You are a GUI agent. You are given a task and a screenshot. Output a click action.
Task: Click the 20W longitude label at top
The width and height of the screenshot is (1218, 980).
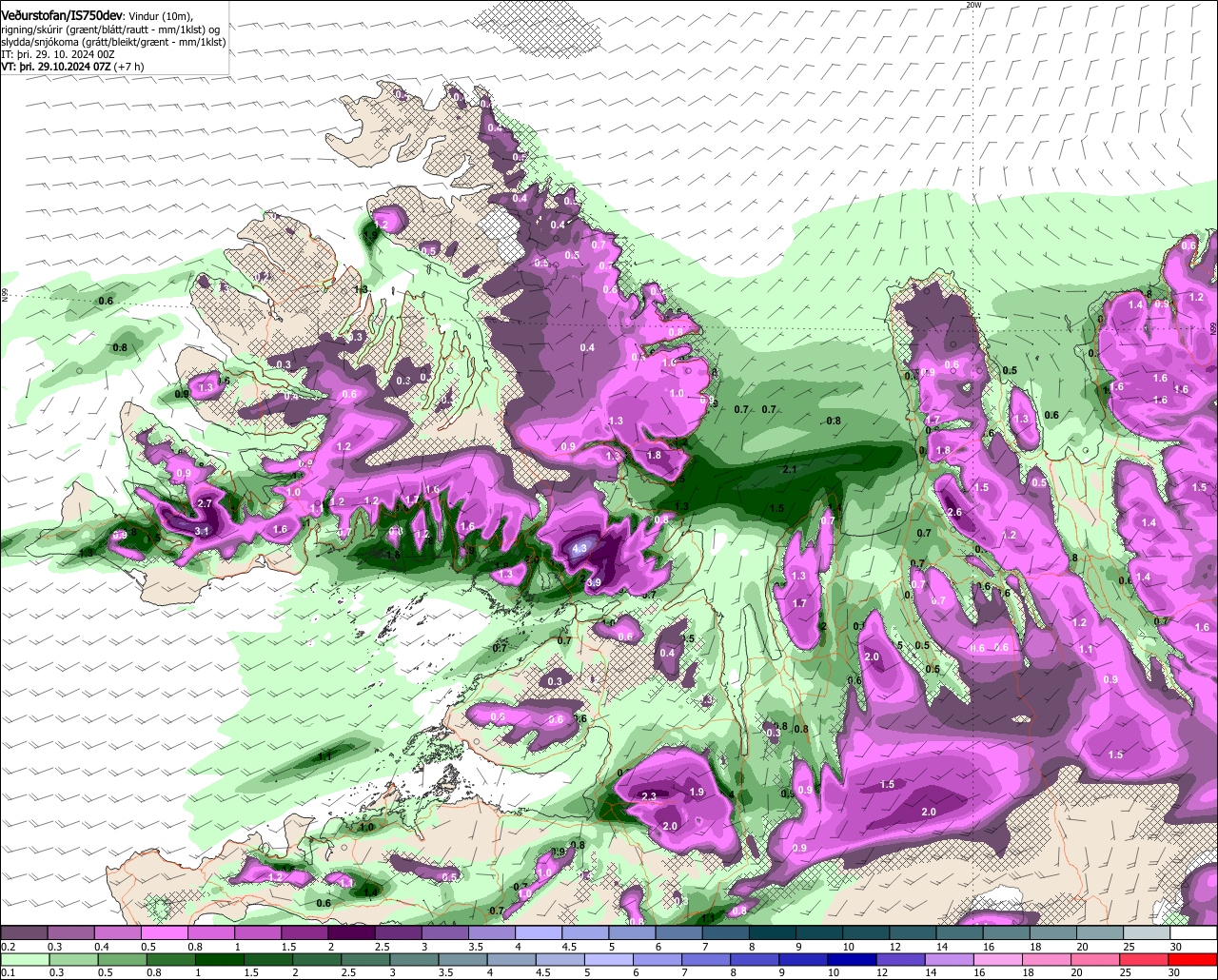pos(972,5)
